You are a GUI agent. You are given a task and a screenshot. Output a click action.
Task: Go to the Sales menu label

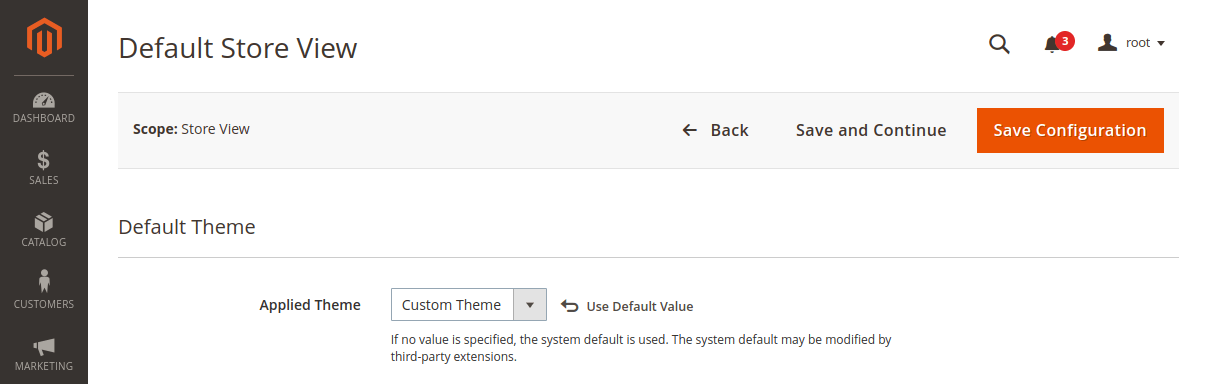point(44,181)
